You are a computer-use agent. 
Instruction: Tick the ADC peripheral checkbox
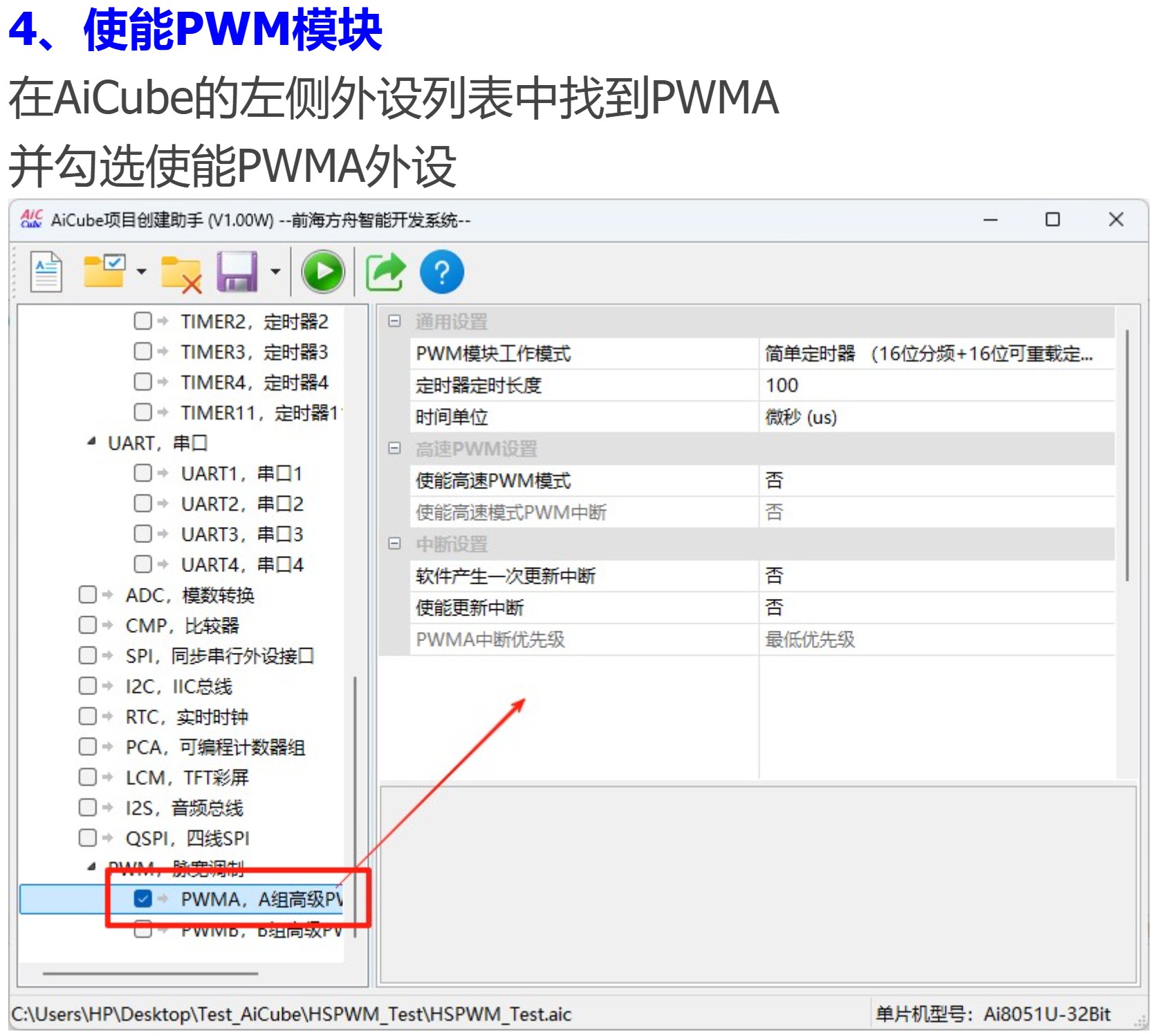88,594
